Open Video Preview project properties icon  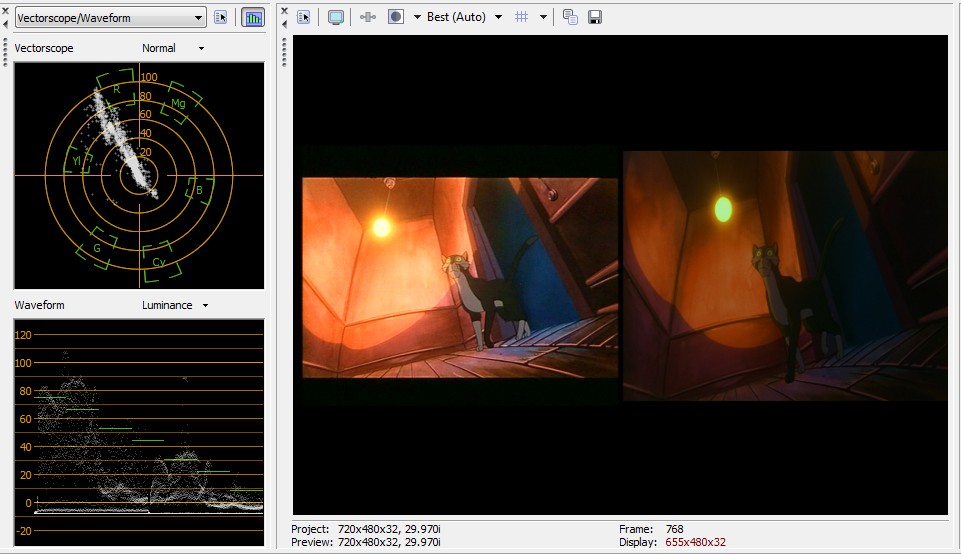coord(304,17)
